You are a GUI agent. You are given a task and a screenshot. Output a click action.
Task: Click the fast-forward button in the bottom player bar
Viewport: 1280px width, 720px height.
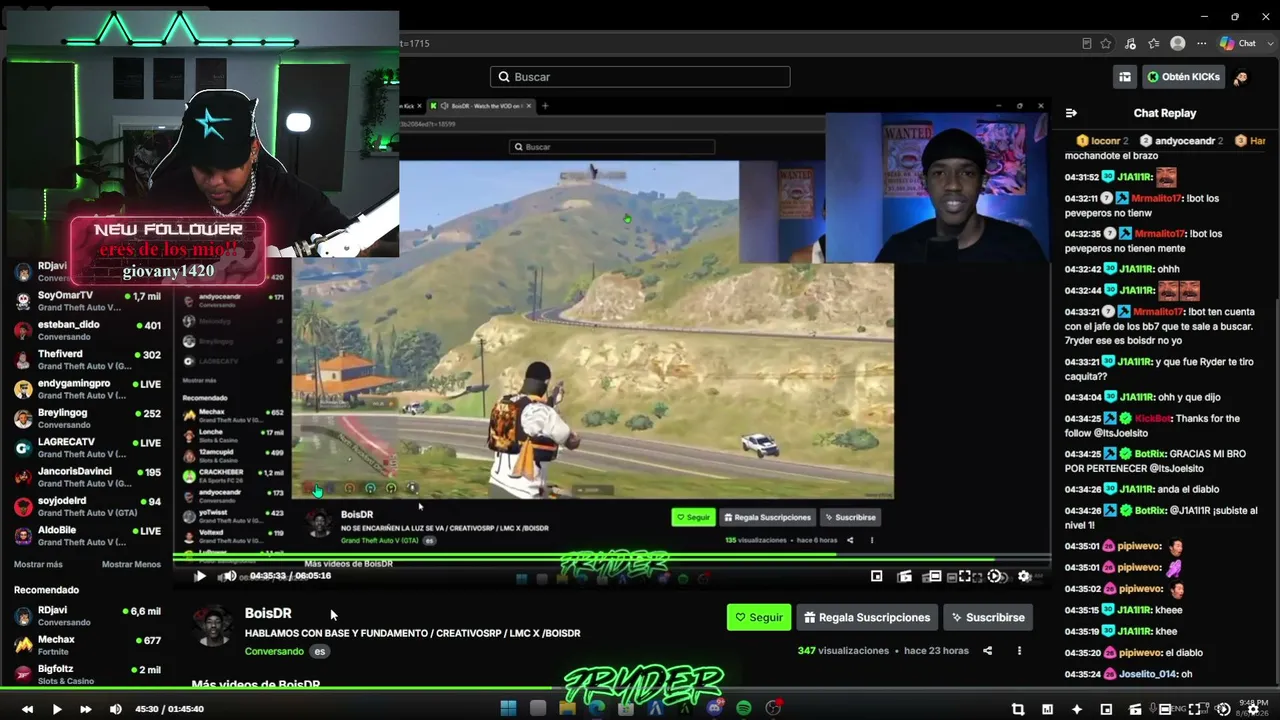click(86, 709)
